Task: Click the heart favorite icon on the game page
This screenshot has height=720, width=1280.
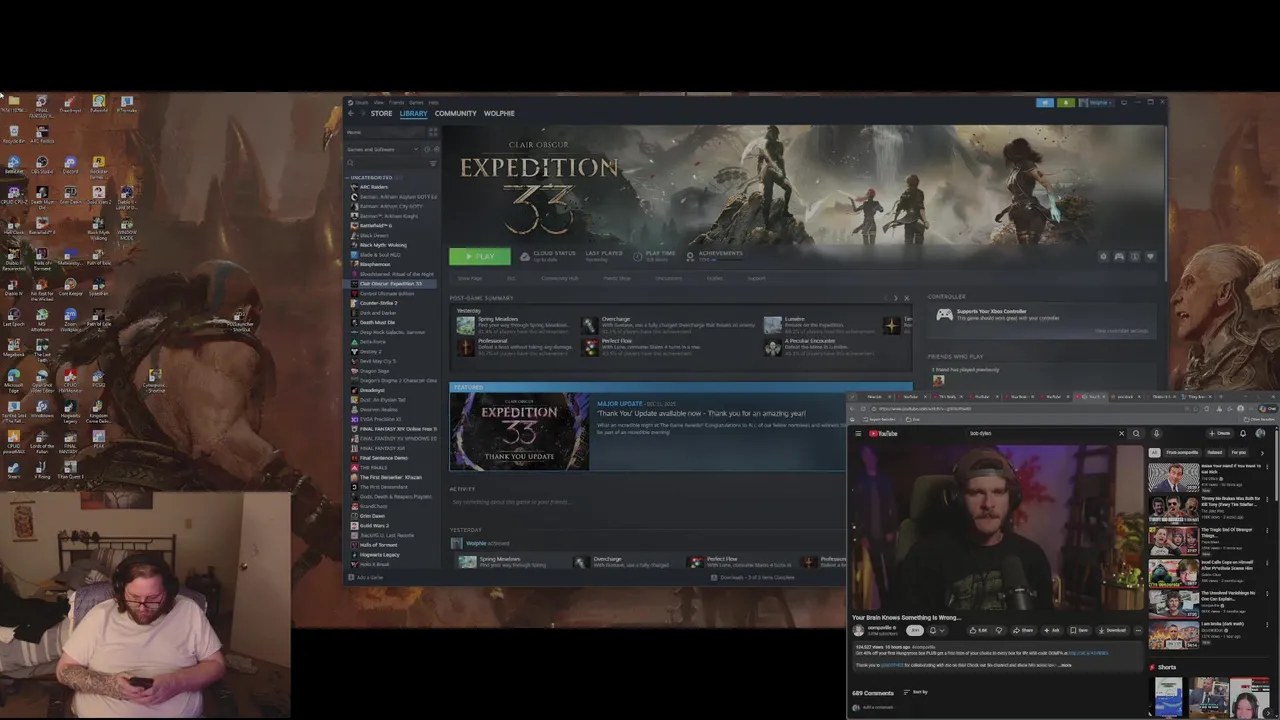Action: [1150, 257]
